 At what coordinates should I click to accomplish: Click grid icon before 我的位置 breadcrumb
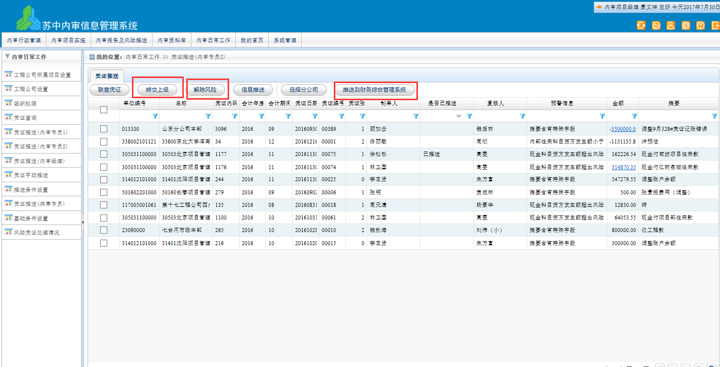92,57
